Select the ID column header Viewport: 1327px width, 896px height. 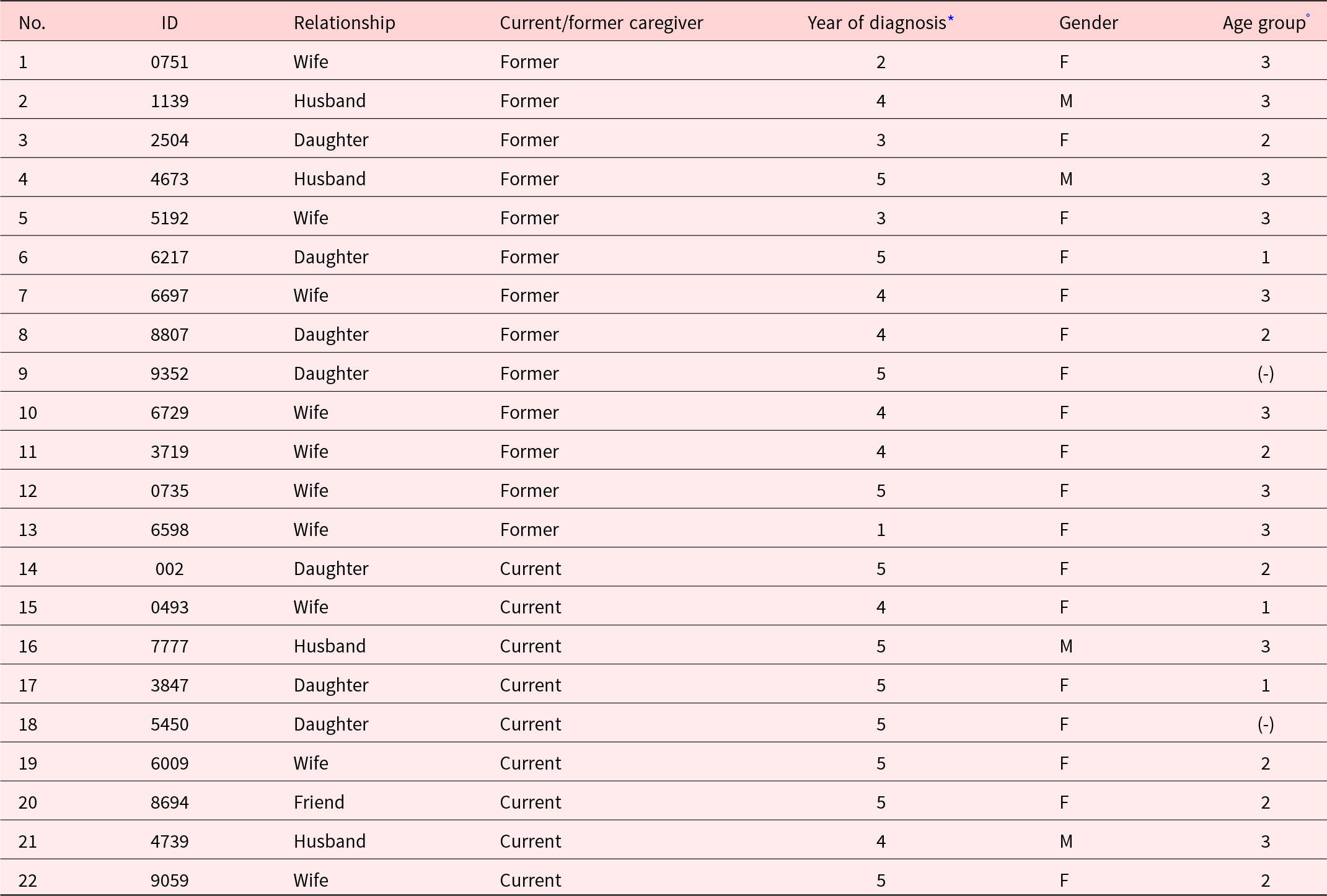click(169, 23)
